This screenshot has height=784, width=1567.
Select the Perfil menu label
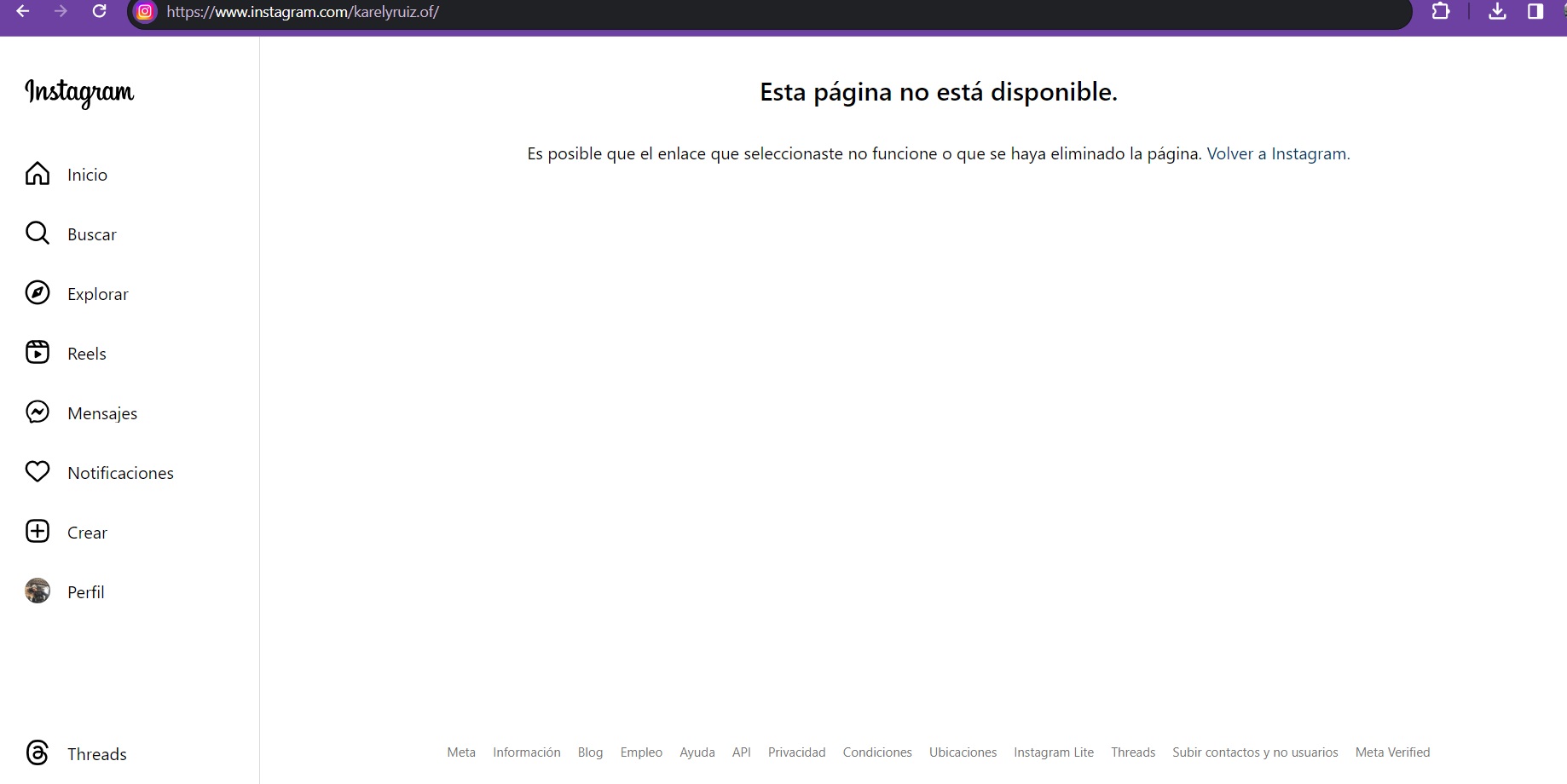pos(86,592)
